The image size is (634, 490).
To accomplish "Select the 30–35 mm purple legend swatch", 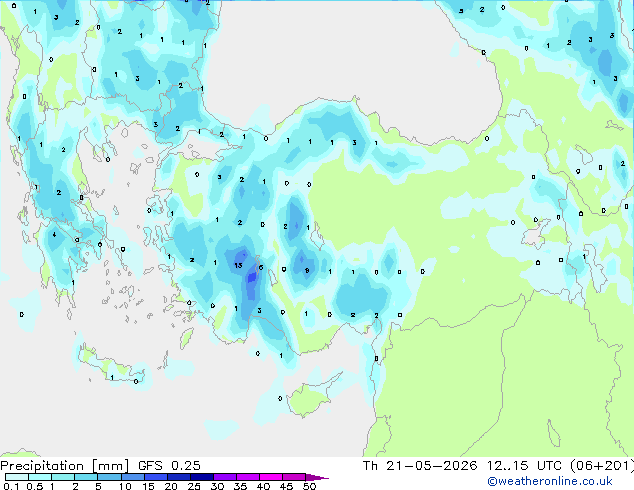I will click(225, 477).
